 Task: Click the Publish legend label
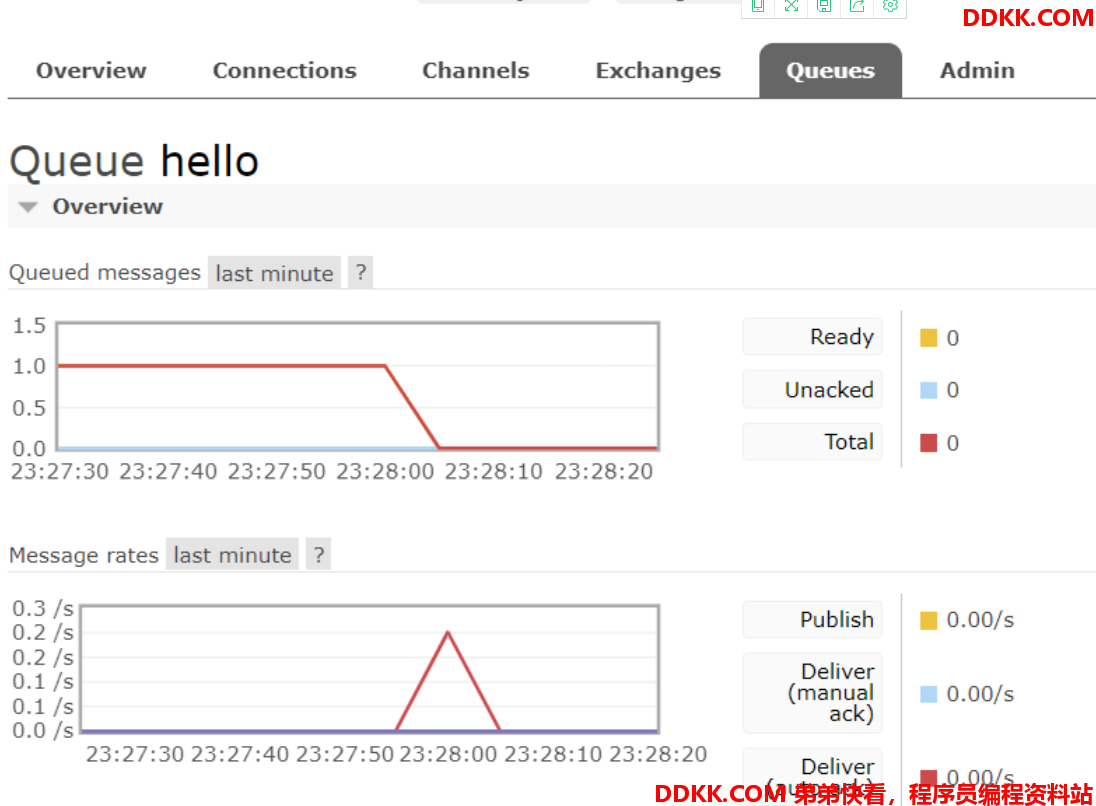pyautogui.click(x=836, y=620)
